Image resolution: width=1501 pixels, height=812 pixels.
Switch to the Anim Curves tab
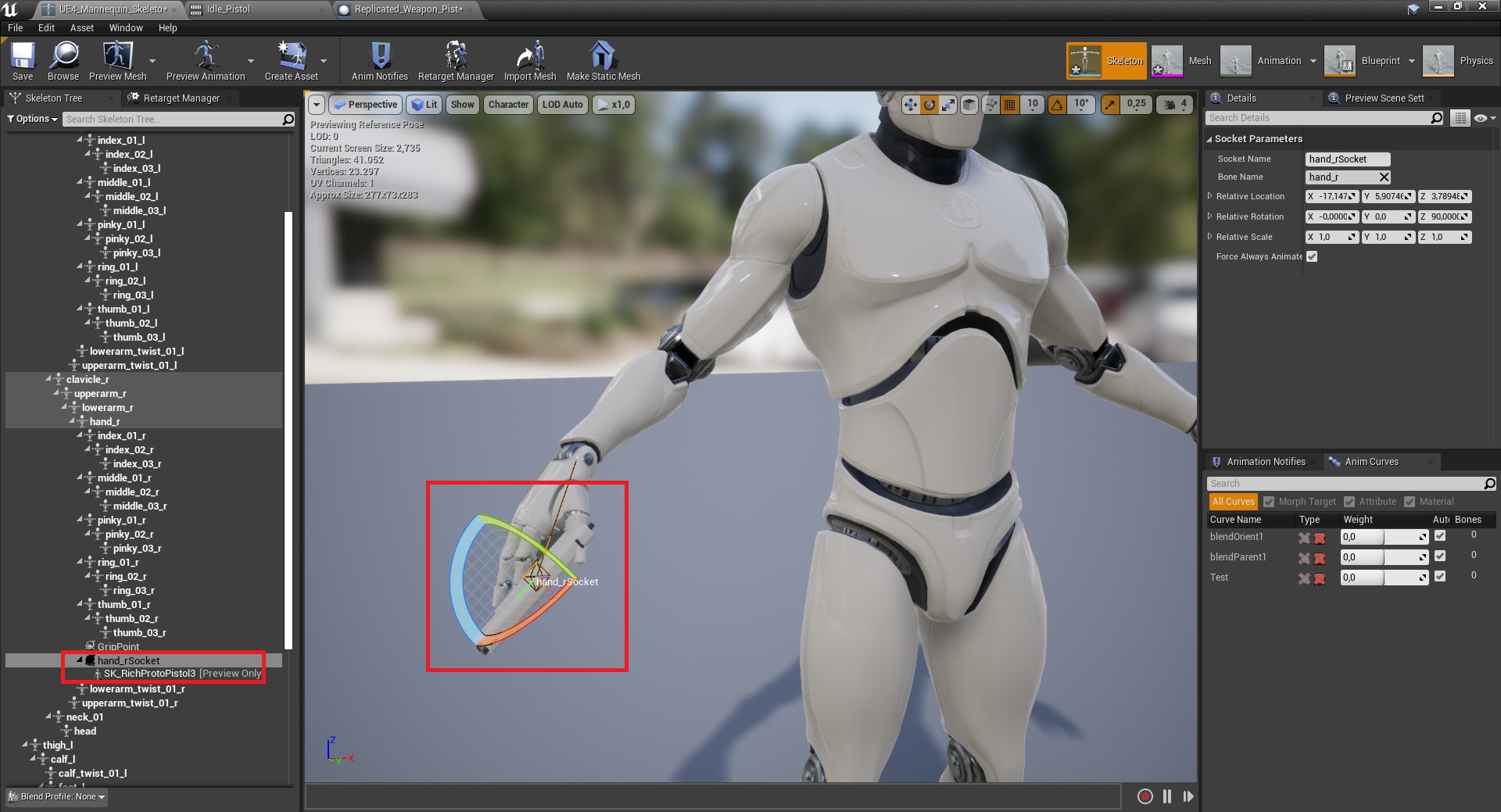pos(1370,462)
